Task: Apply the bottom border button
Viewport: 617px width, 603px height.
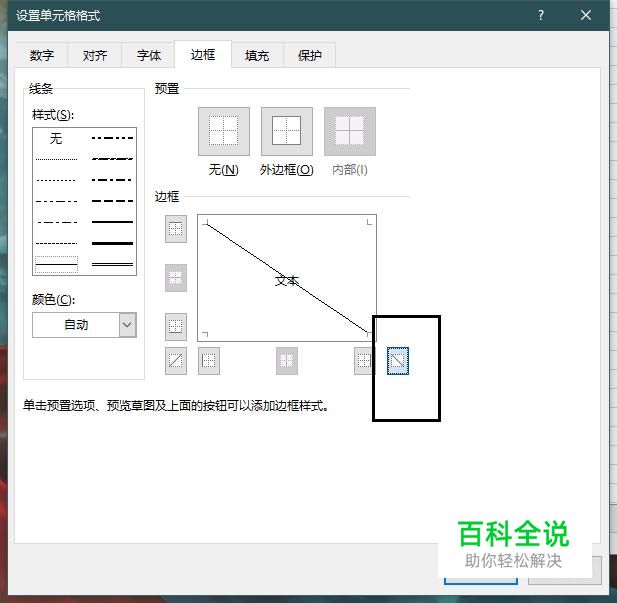Action: [x=175, y=327]
